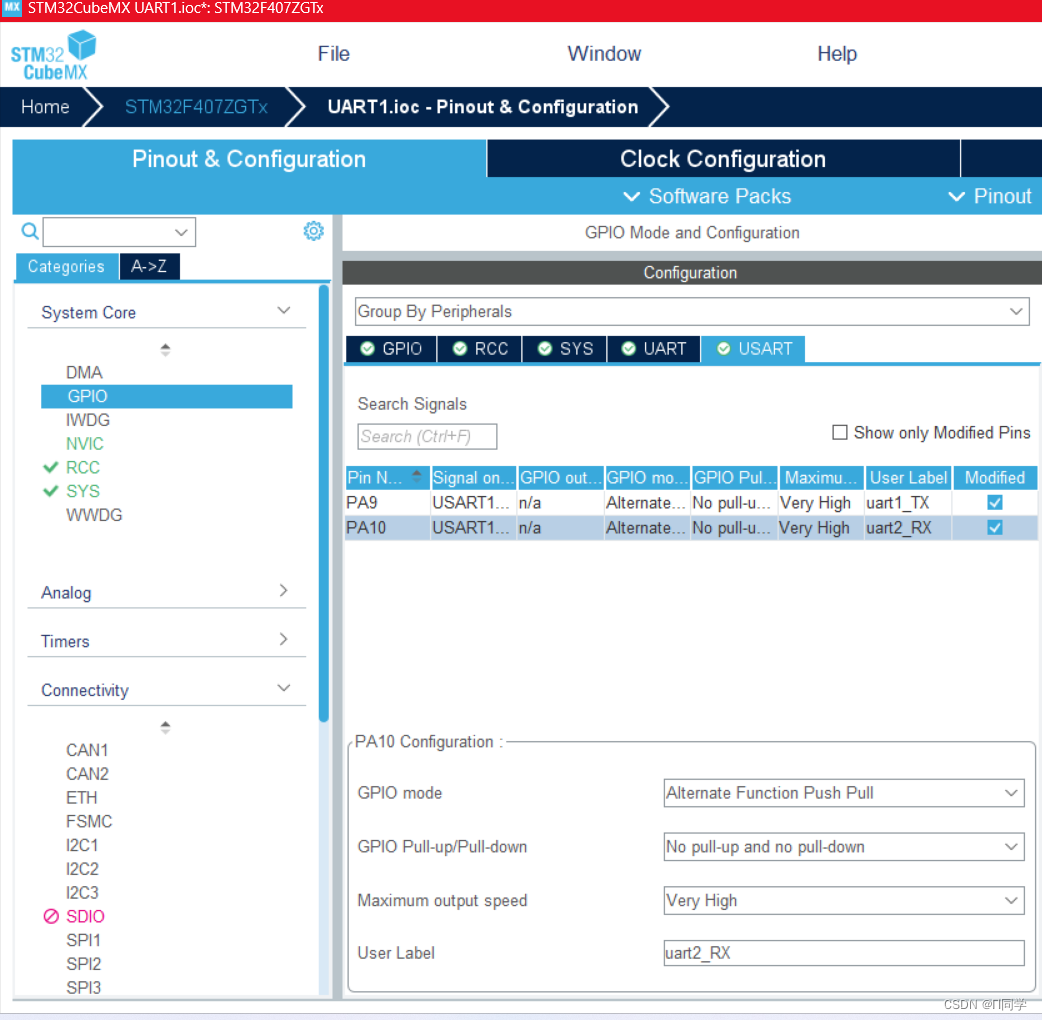Toggle Modified checkbox for PA10 row

pos(995,528)
